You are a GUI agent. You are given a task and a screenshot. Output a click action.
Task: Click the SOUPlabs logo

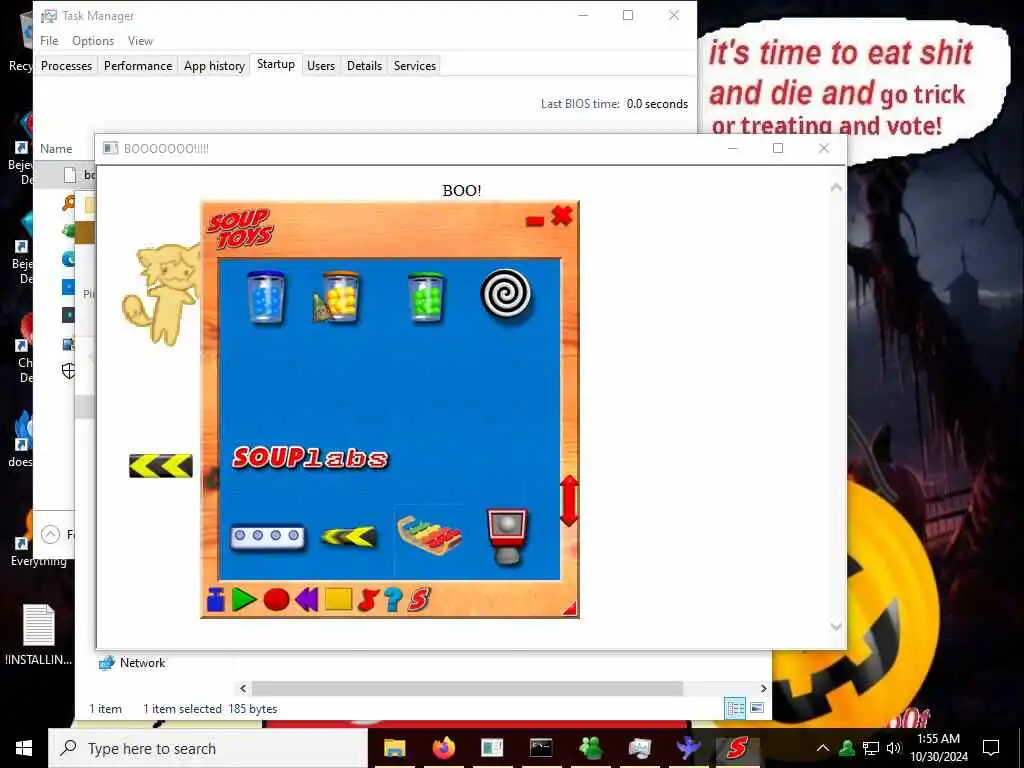pos(310,457)
